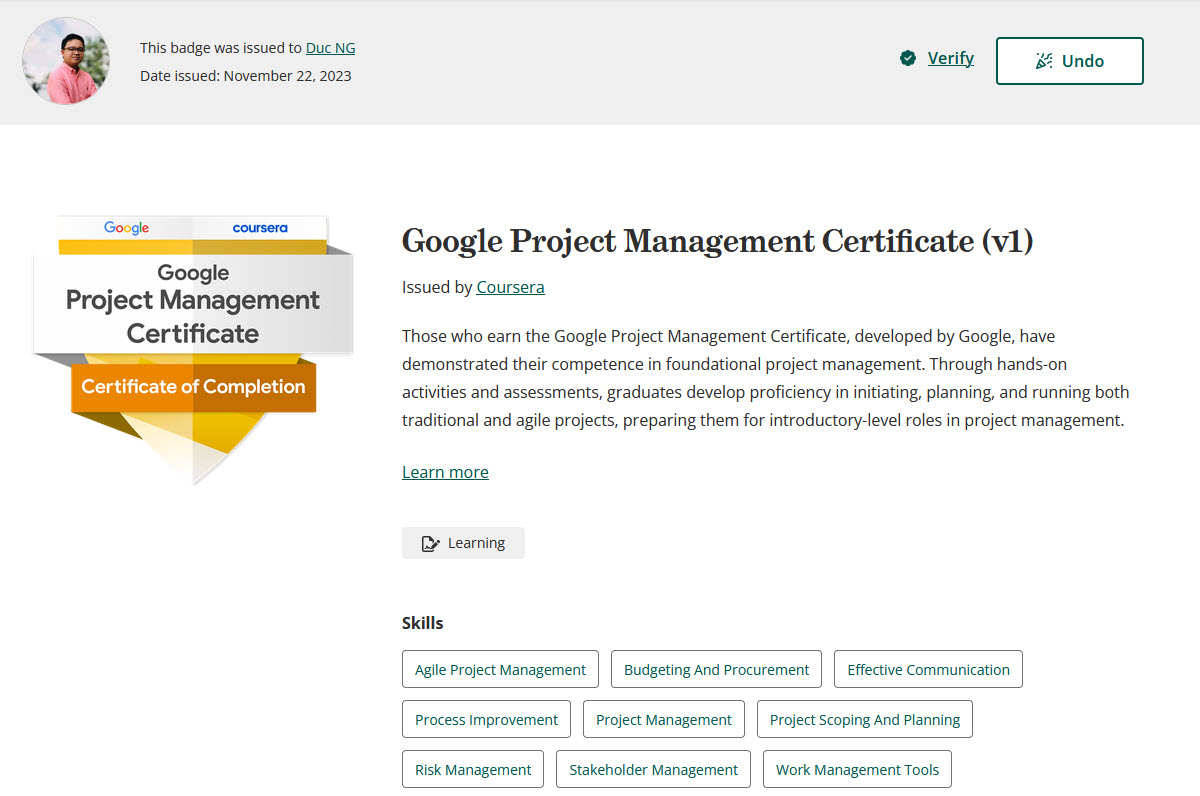Click the Verify link

click(950, 59)
